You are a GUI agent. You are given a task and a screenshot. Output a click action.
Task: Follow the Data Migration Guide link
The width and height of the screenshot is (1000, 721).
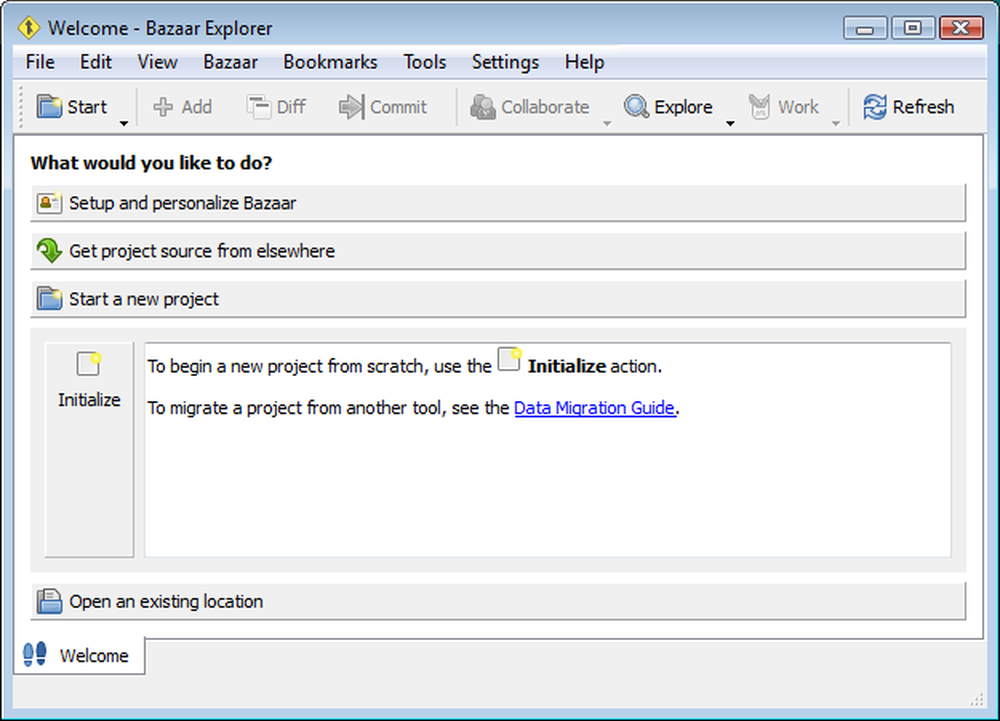coord(594,407)
